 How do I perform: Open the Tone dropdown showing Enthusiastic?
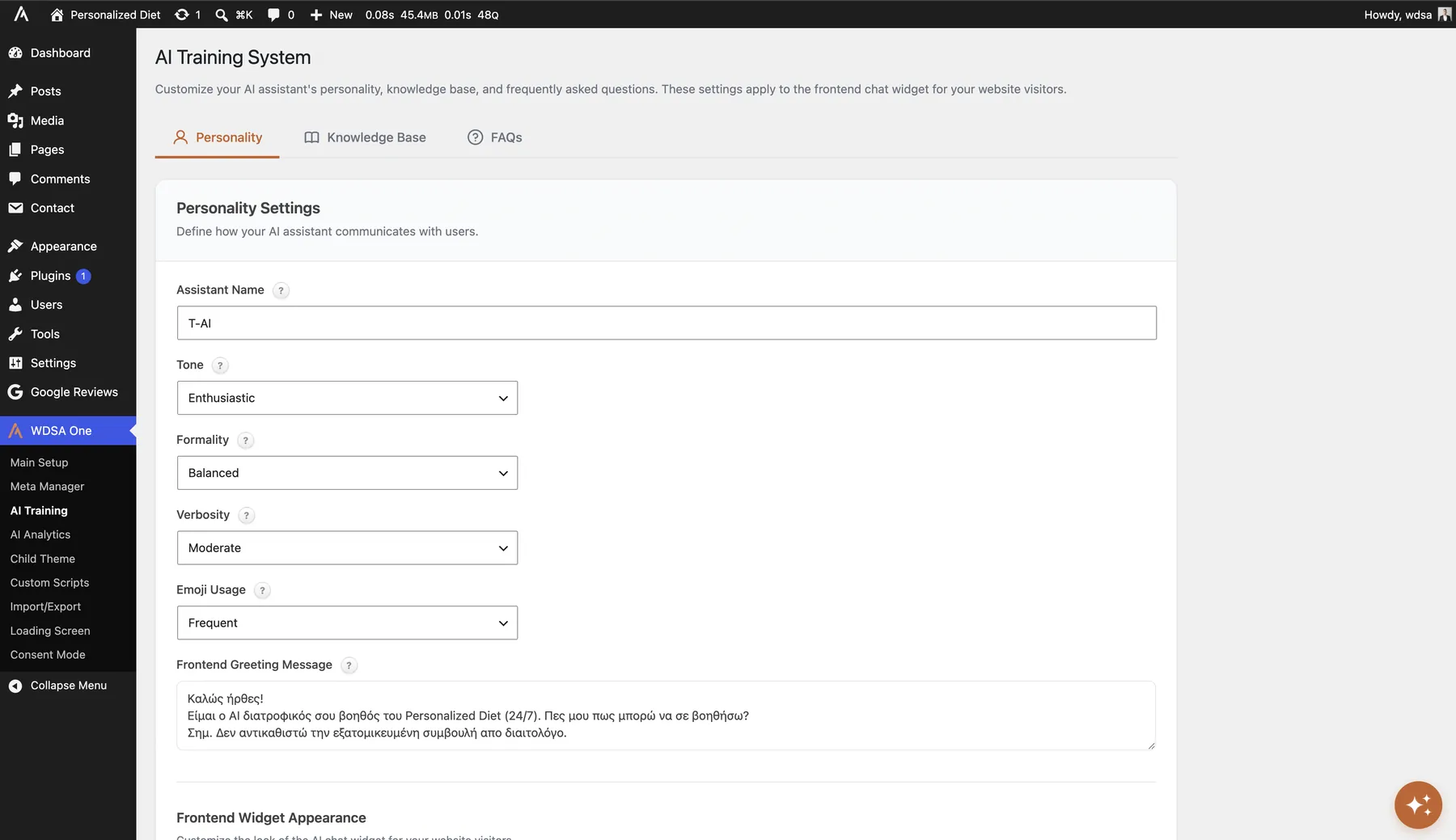pyautogui.click(x=347, y=398)
